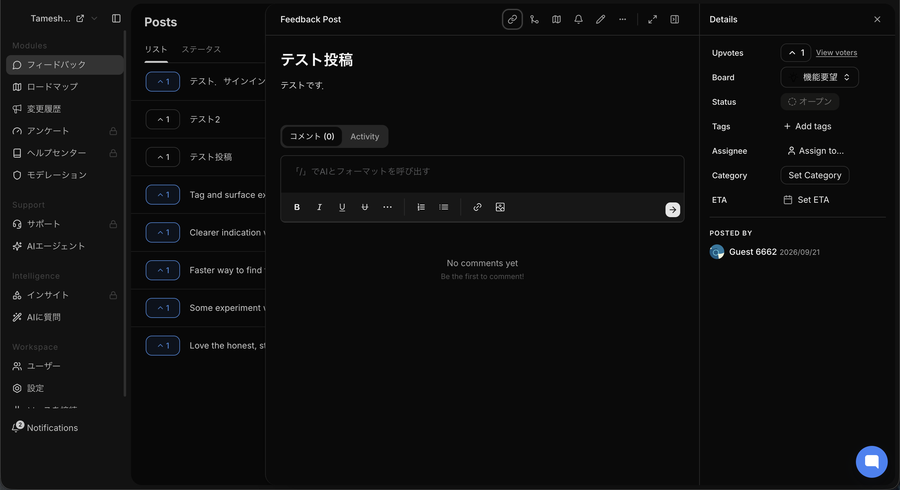Open フィードバック module
The width and height of the screenshot is (900, 490).
[x=65, y=65]
